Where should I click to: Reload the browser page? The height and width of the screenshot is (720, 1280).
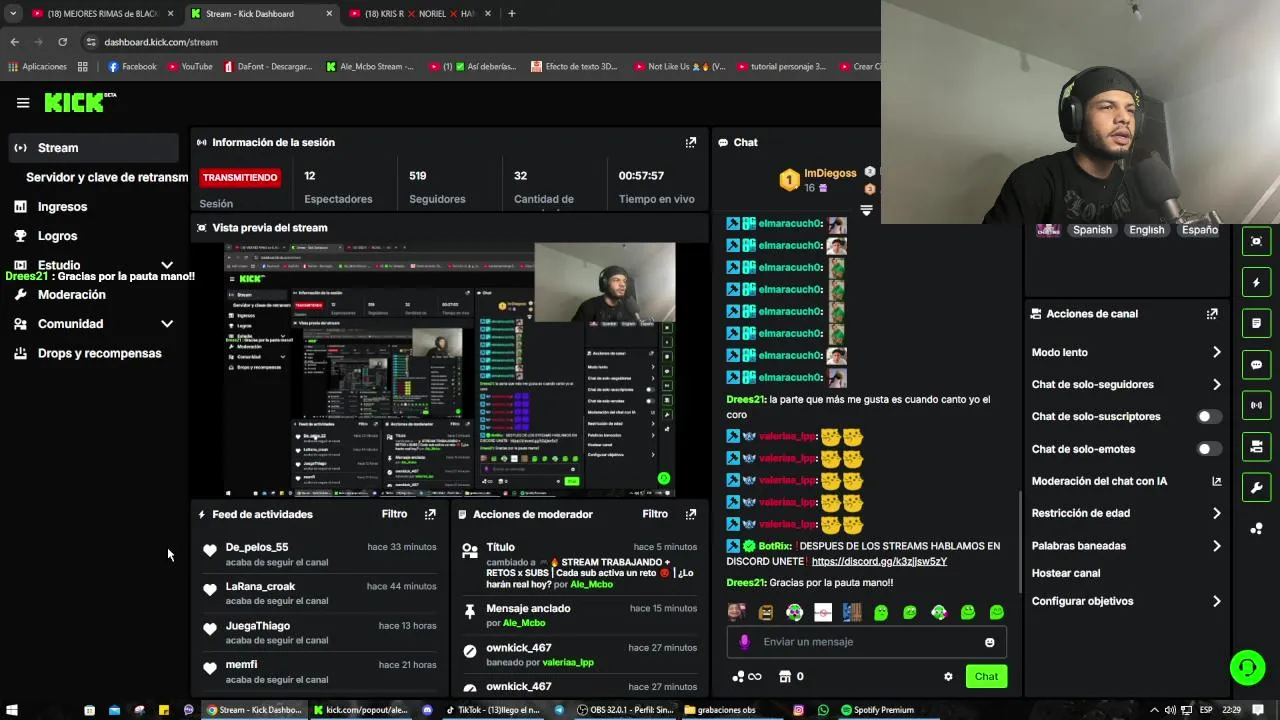click(x=62, y=42)
